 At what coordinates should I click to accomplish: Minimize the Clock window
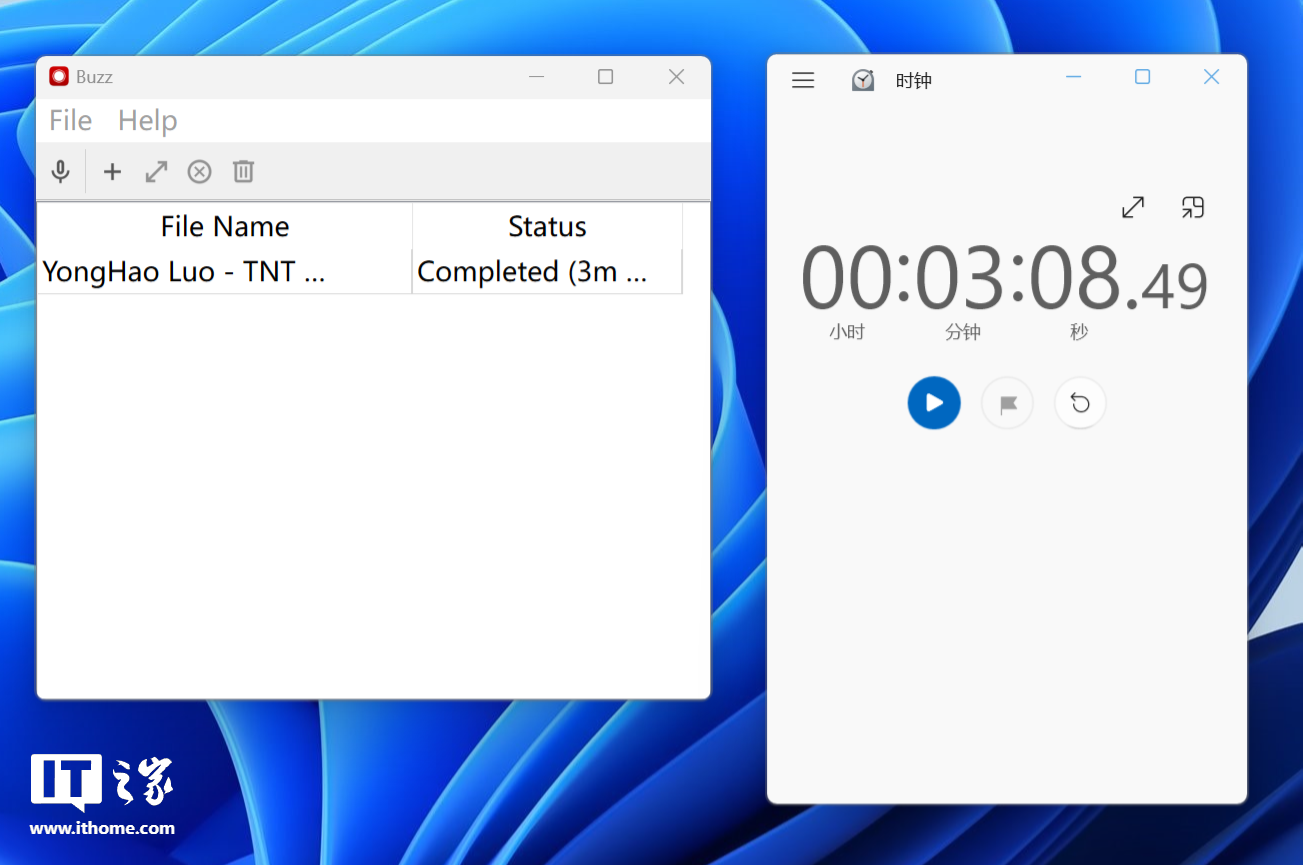[x=1074, y=77]
